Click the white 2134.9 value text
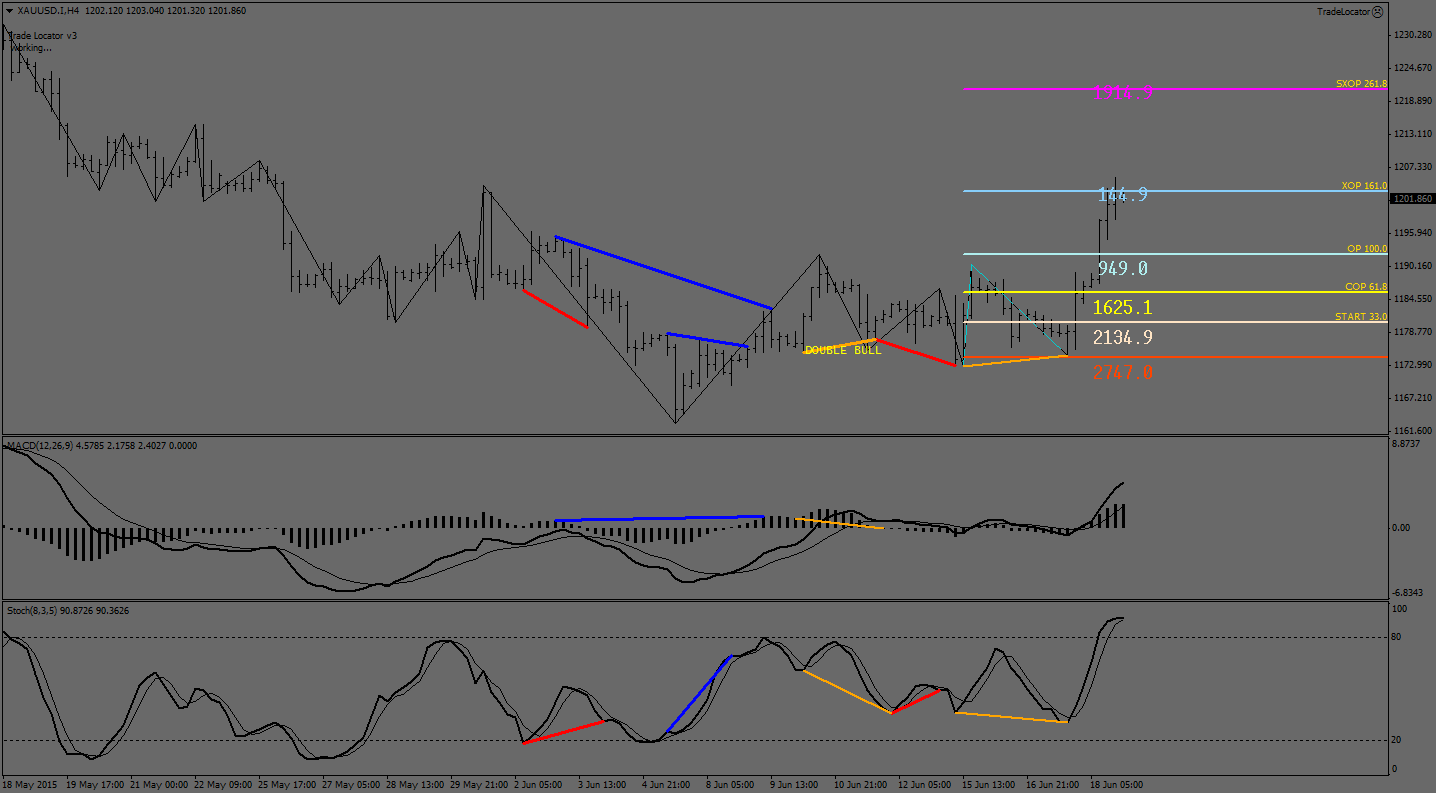 pyautogui.click(x=1122, y=338)
